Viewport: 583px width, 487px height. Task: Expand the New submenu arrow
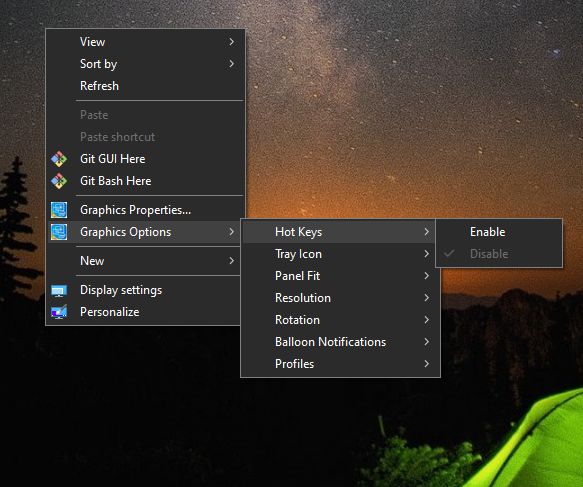[x=232, y=261]
